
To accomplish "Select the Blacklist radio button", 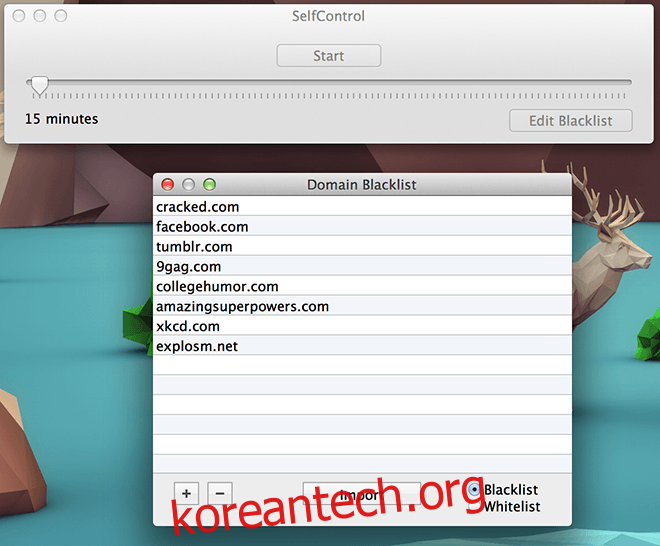I will pos(474,490).
